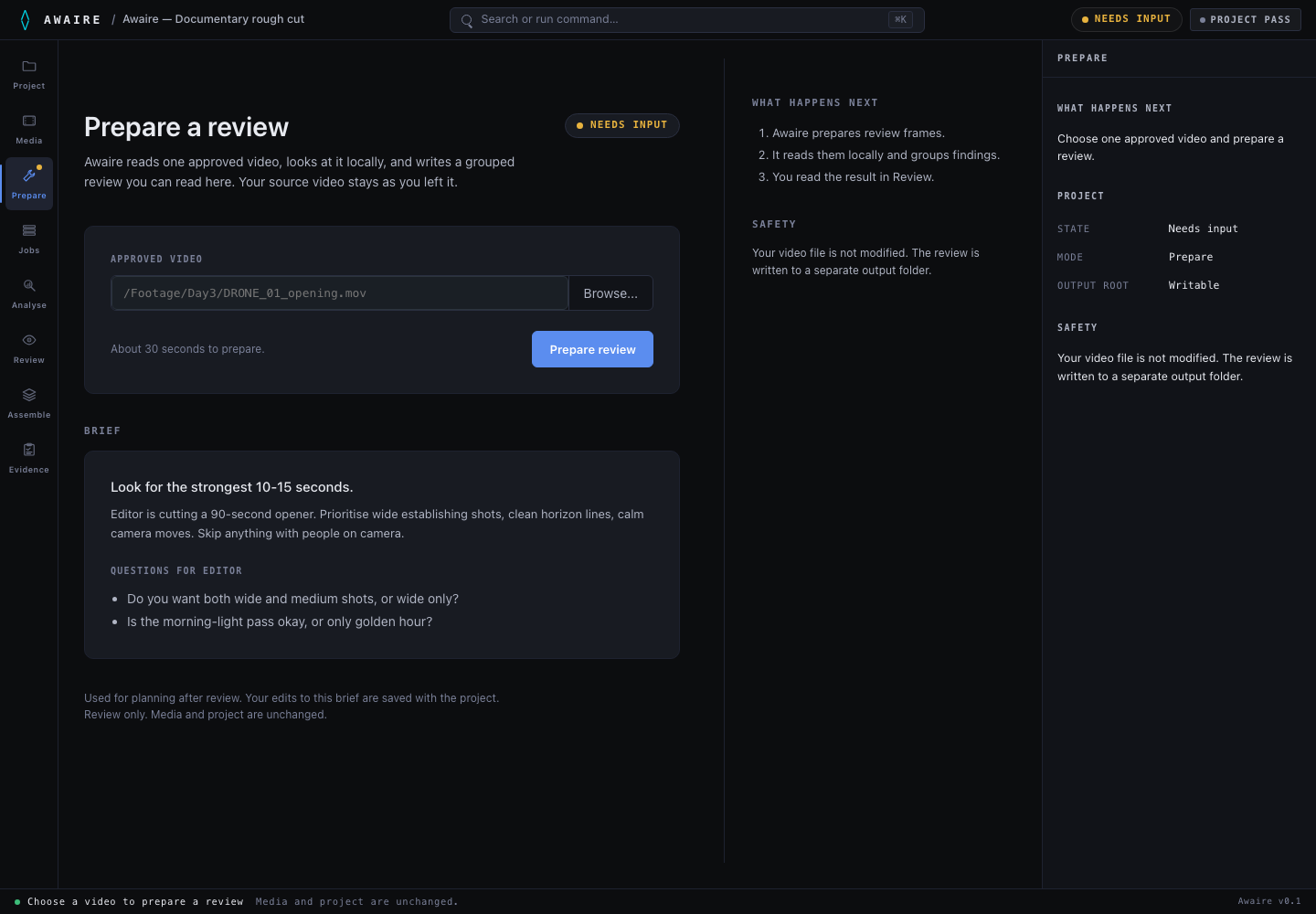This screenshot has height=914, width=1316.
Task: Focus the Search or run command field
Action: [686, 19]
